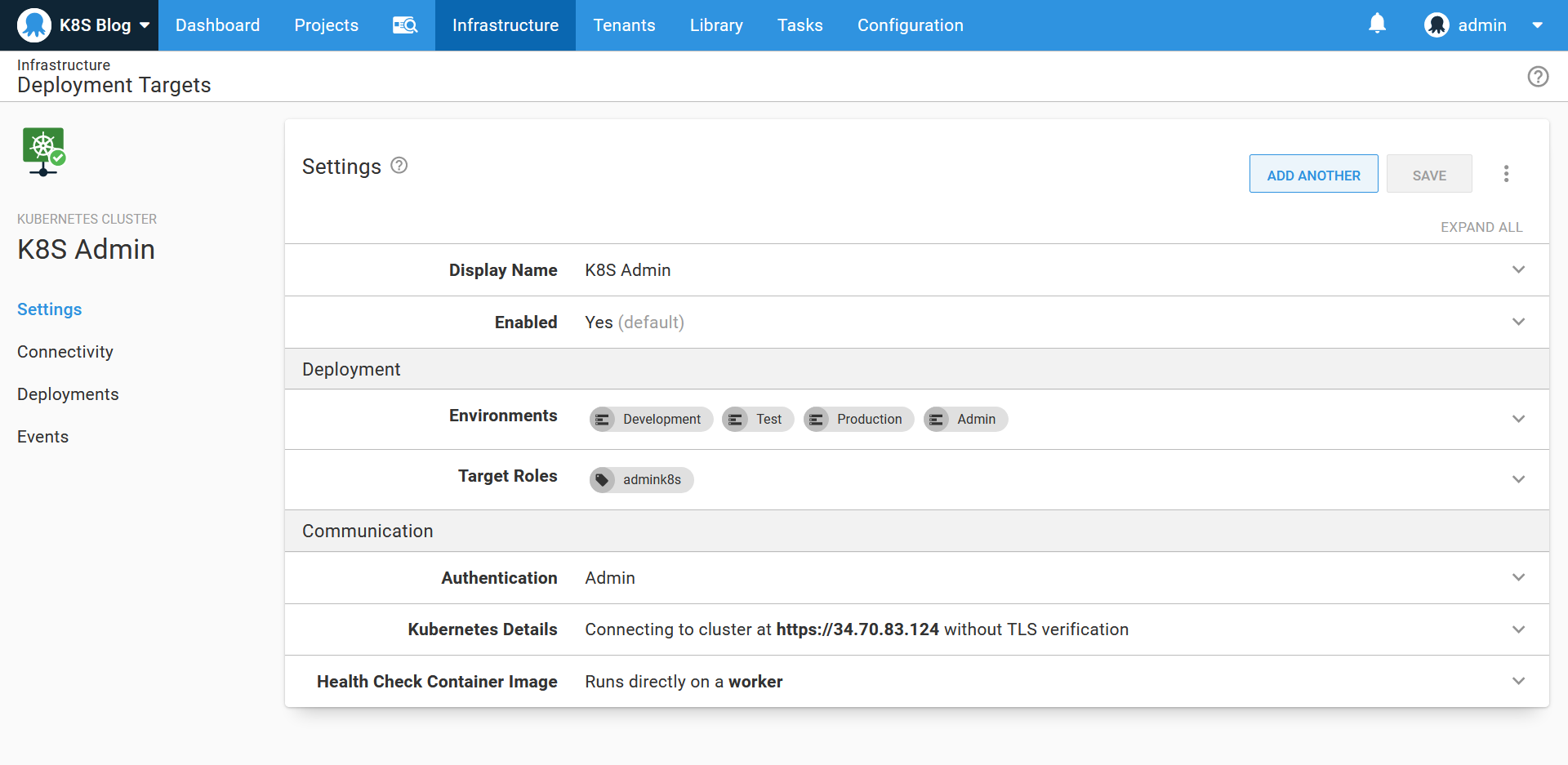Open the Tenants menu

point(624,25)
